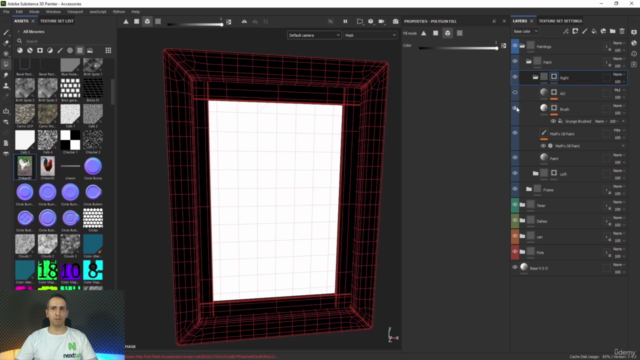This screenshot has height=360, width=640.
Task: Create a new folder in Layers toolbar
Action: pos(613,31)
